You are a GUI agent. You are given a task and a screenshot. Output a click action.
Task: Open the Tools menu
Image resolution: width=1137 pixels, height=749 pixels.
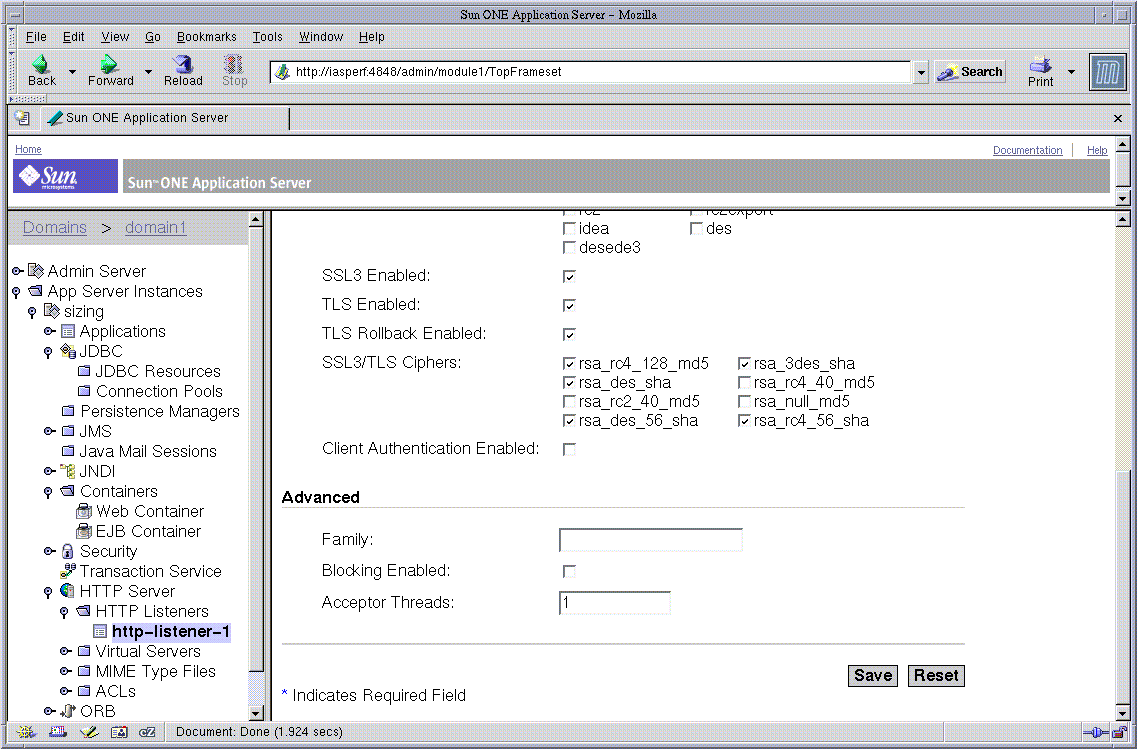click(268, 37)
